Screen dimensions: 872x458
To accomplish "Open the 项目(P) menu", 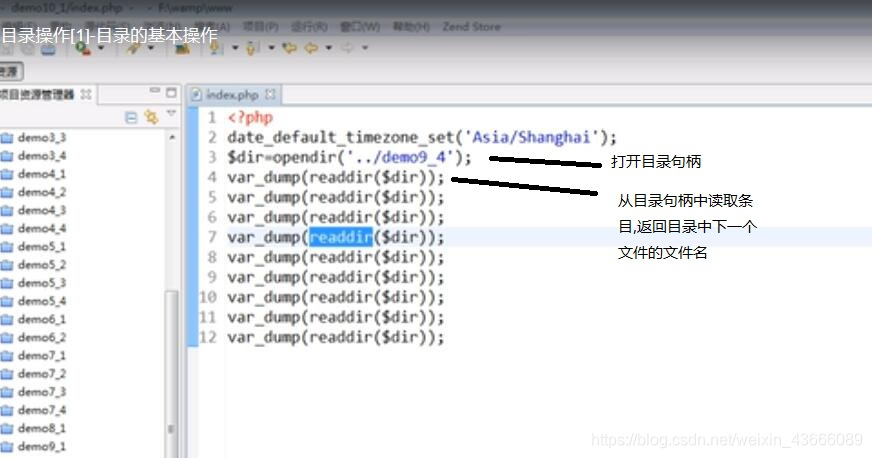I will [261, 26].
